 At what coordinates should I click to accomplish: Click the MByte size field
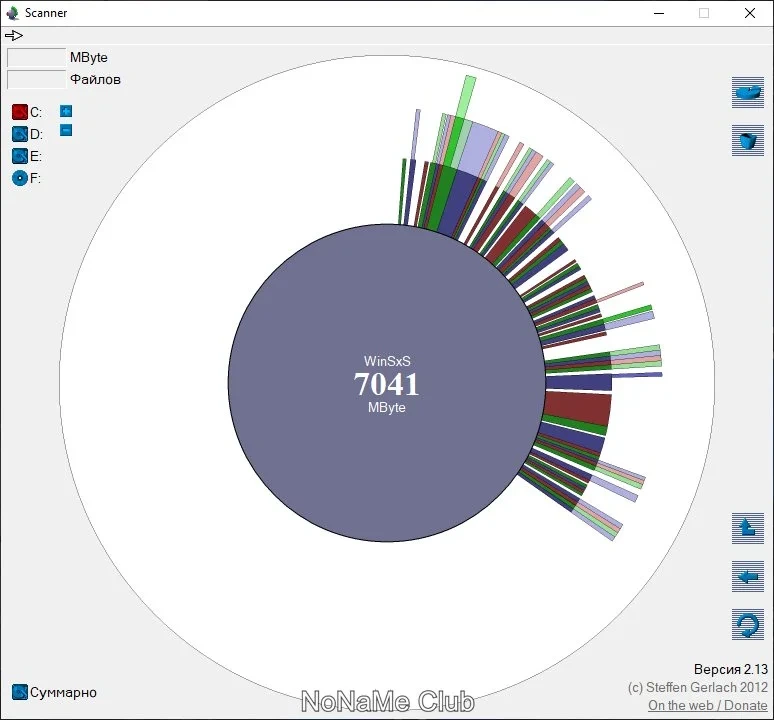pyautogui.click(x=37, y=57)
